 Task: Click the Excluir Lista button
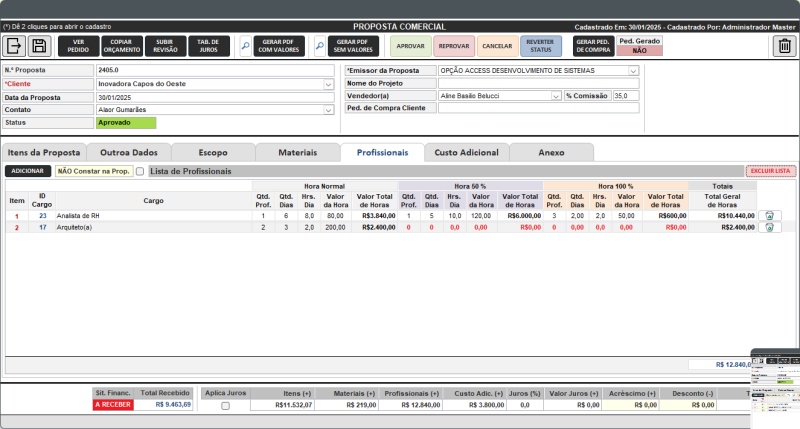click(770, 172)
